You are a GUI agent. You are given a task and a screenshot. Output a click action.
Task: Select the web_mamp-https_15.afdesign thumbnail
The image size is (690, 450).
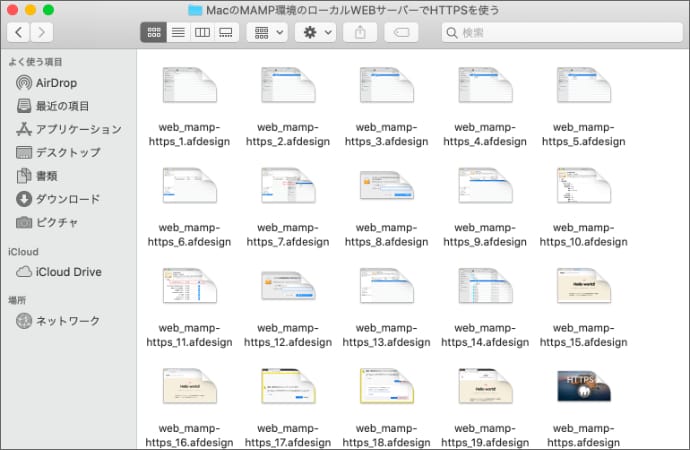(582, 286)
